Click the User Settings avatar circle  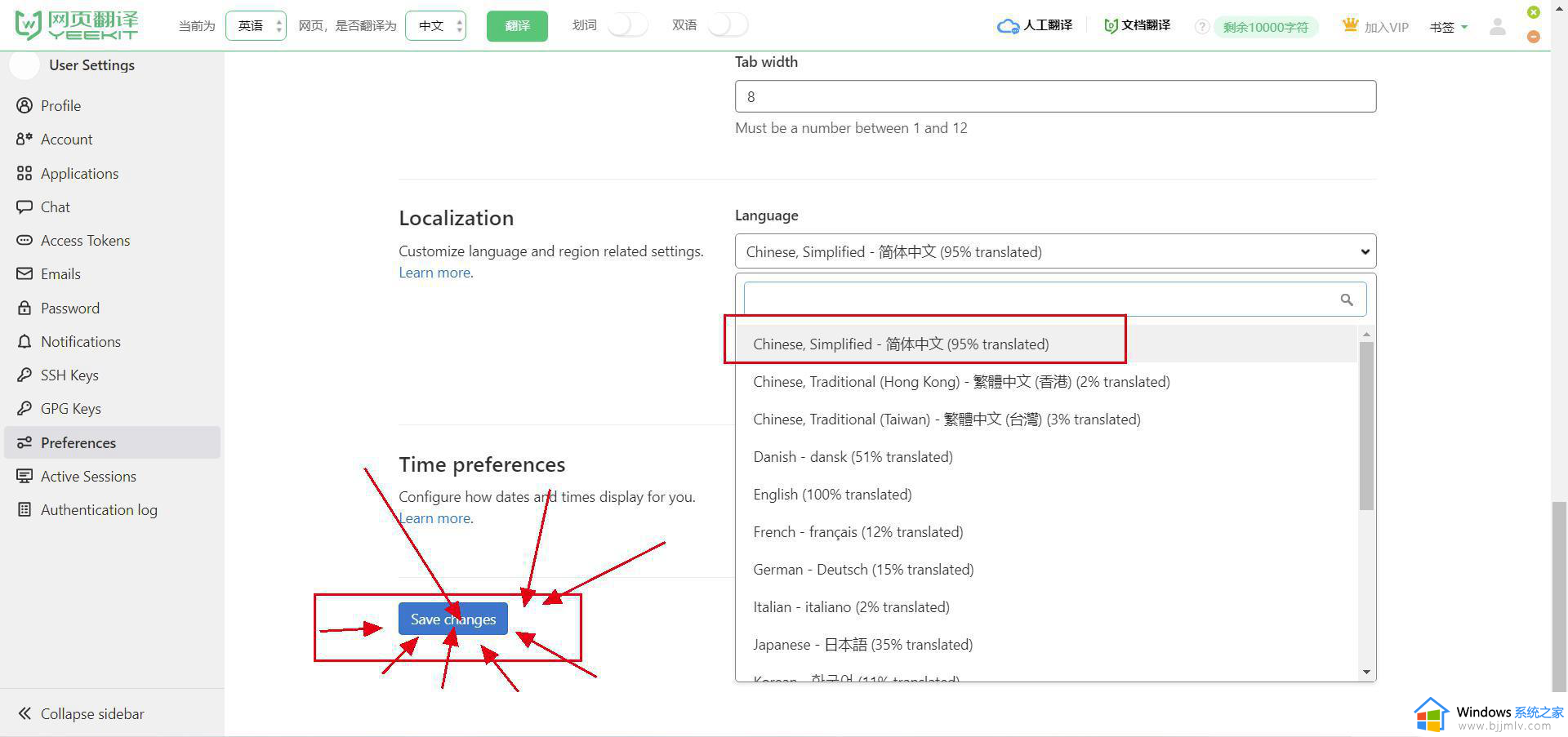(24, 65)
